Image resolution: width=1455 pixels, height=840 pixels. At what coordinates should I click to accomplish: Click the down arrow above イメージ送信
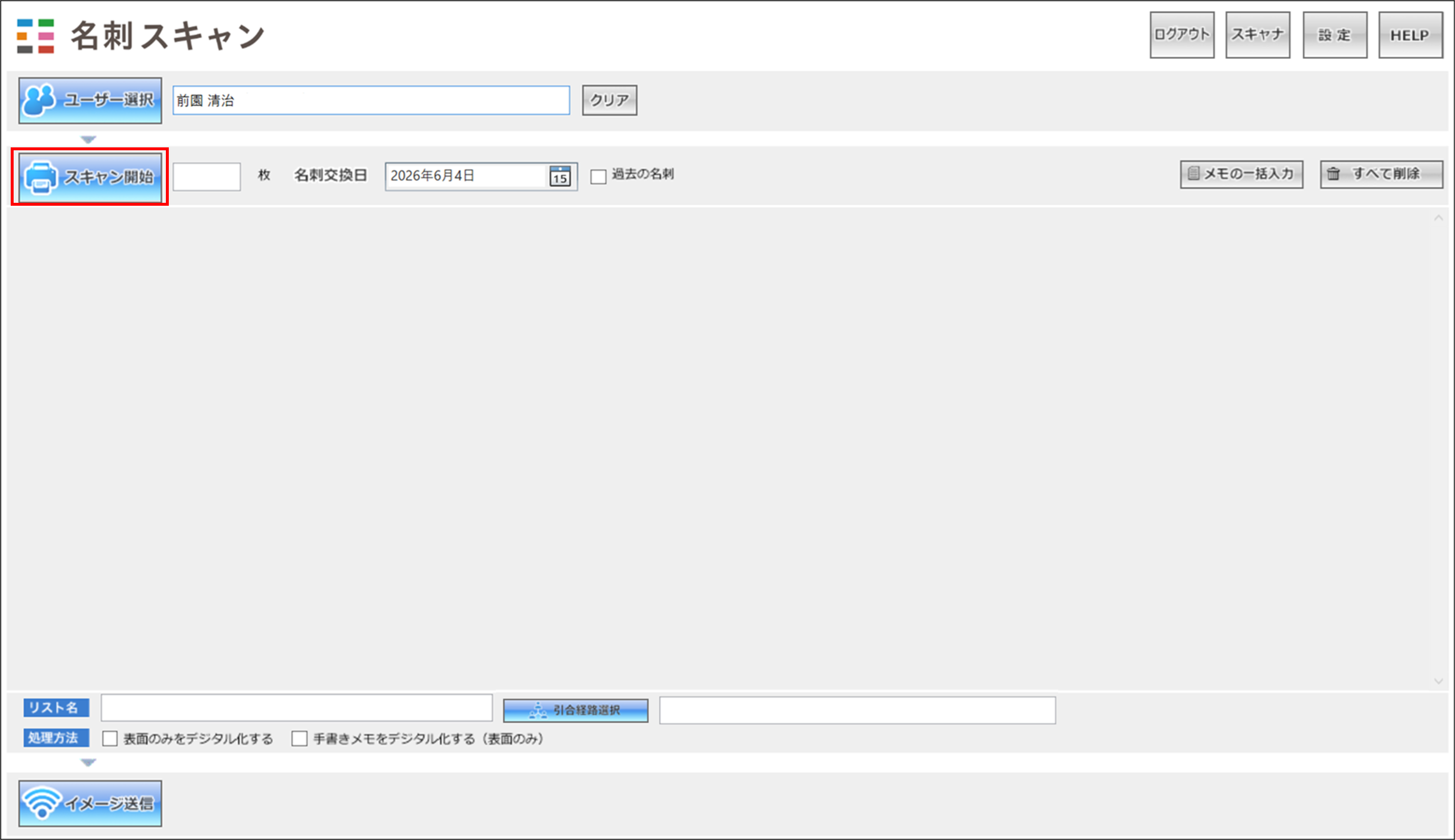click(88, 763)
